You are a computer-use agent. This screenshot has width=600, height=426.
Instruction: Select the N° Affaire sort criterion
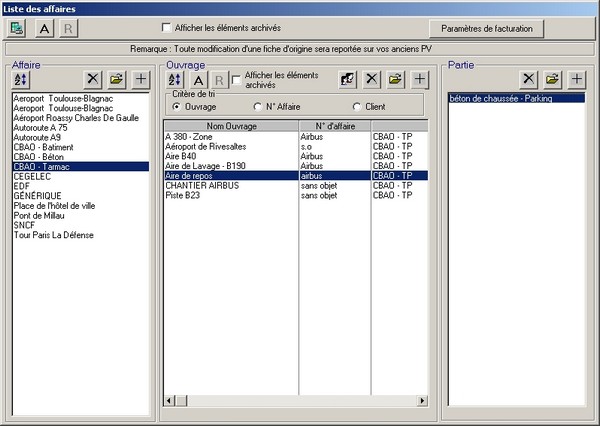point(258,107)
